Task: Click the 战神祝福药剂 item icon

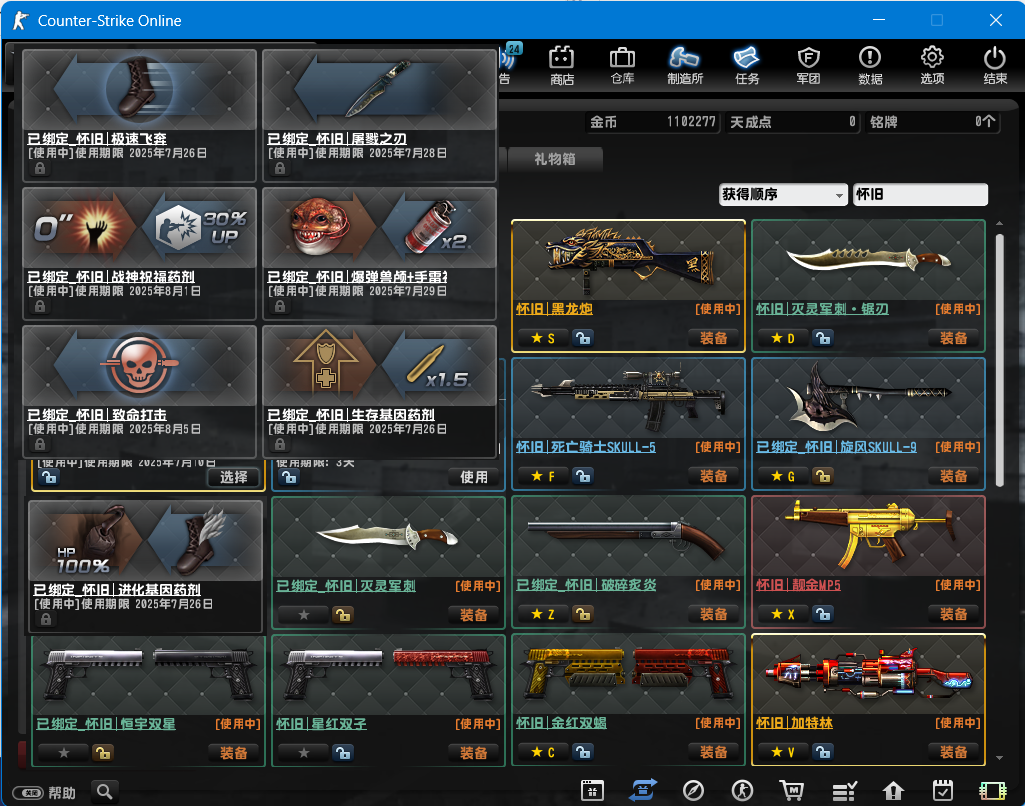Action: [x=139, y=227]
